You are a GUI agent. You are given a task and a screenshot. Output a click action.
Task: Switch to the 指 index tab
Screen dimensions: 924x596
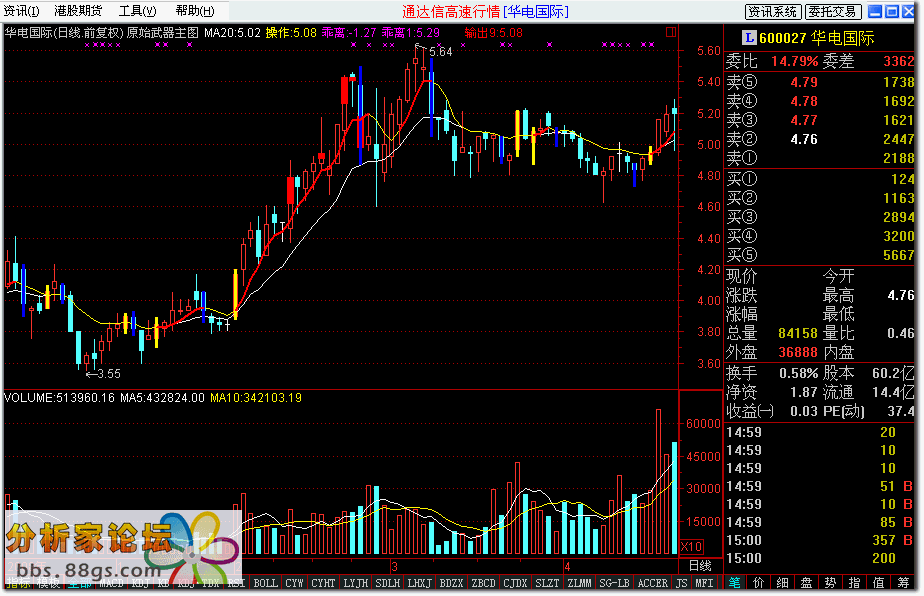(x=854, y=583)
